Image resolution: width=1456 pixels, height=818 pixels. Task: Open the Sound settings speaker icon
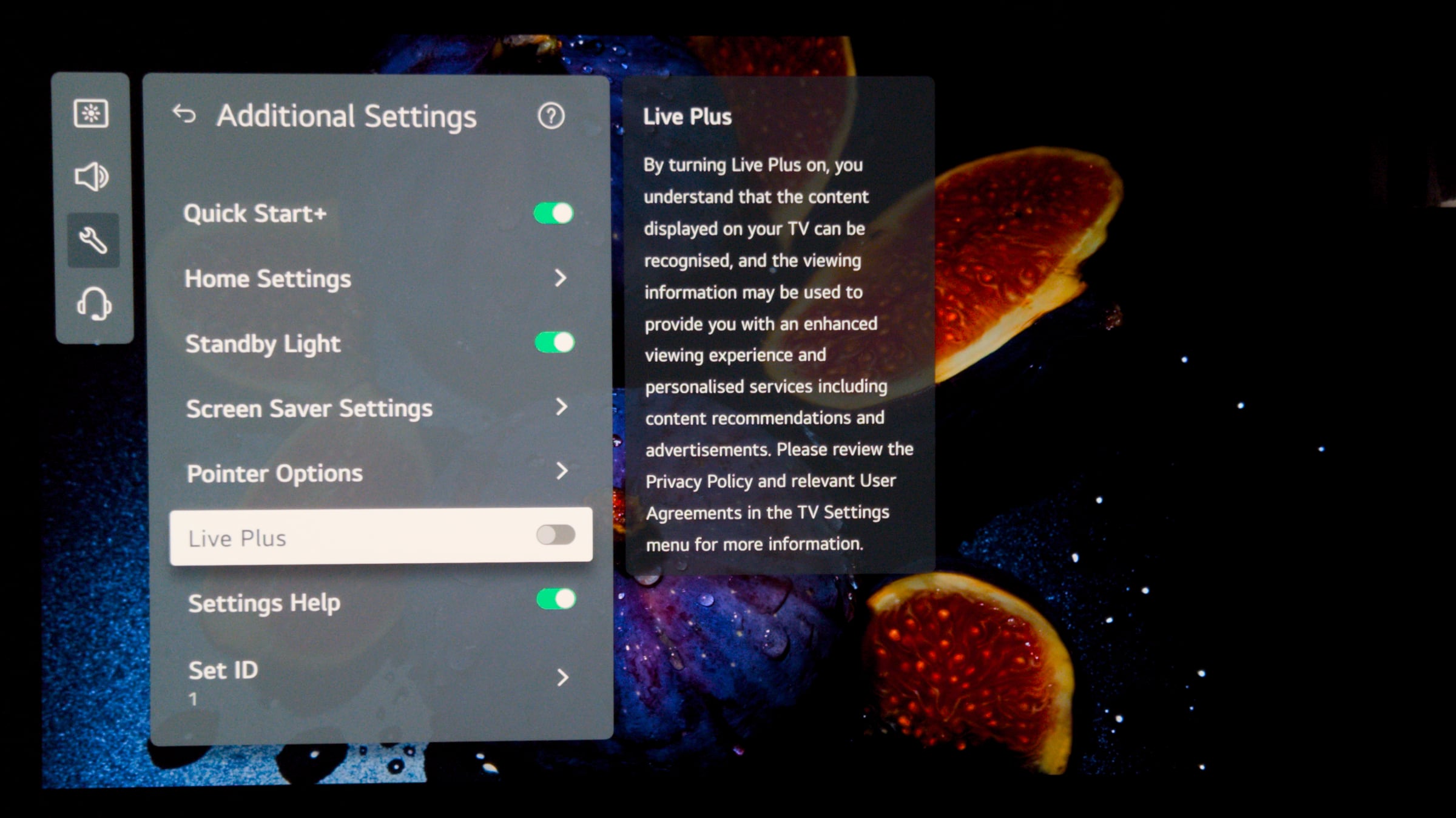coord(91,177)
